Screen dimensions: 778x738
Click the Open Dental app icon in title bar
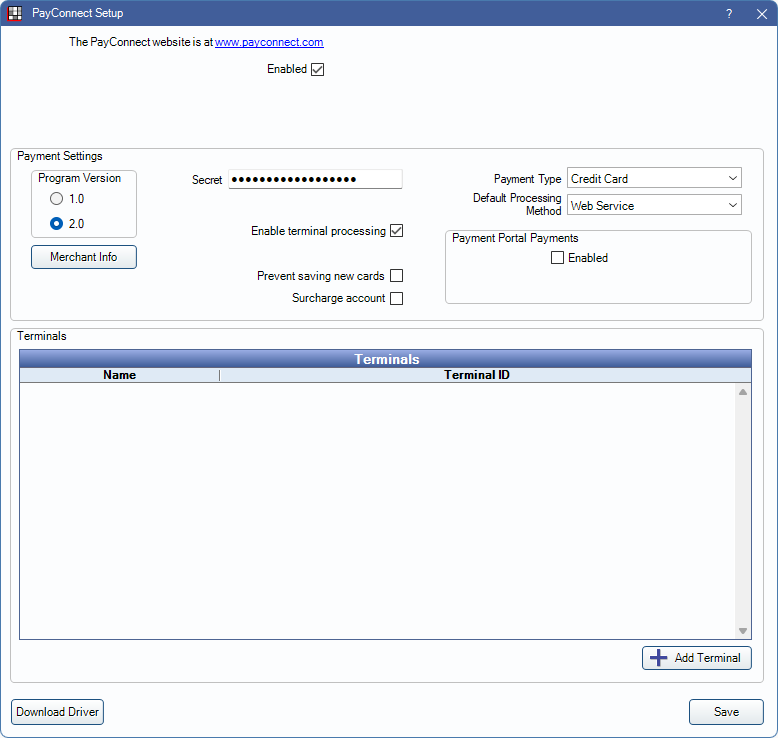pyautogui.click(x=15, y=13)
